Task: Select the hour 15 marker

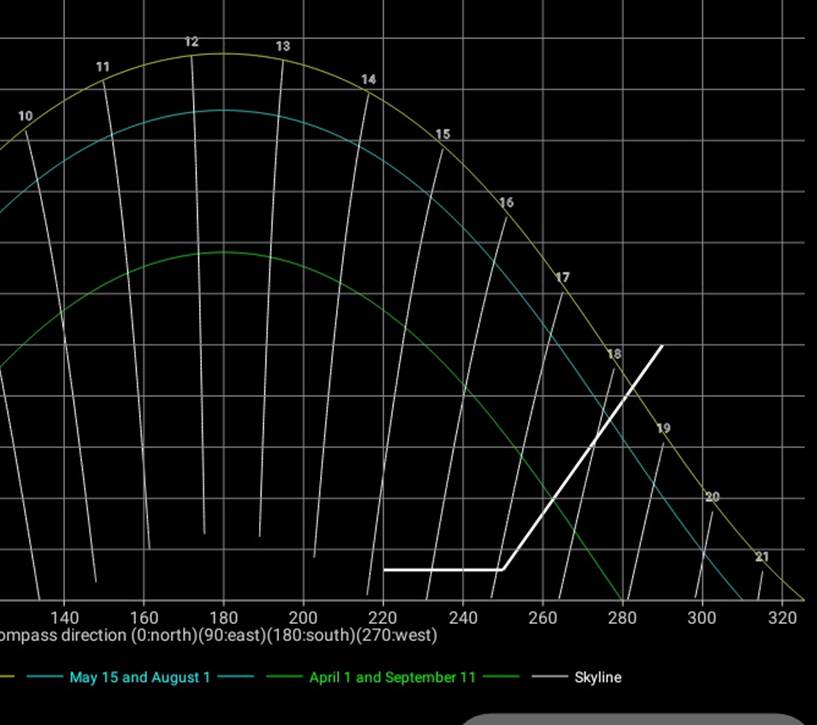Action: click(443, 135)
